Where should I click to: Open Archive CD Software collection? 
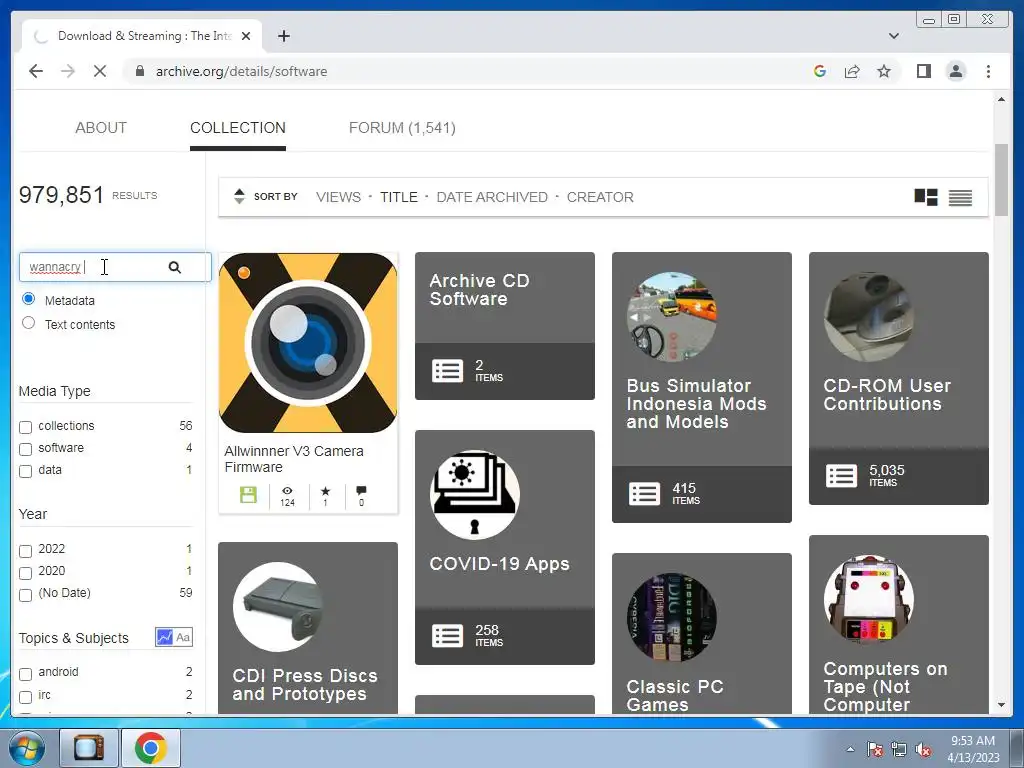(x=479, y=290)
